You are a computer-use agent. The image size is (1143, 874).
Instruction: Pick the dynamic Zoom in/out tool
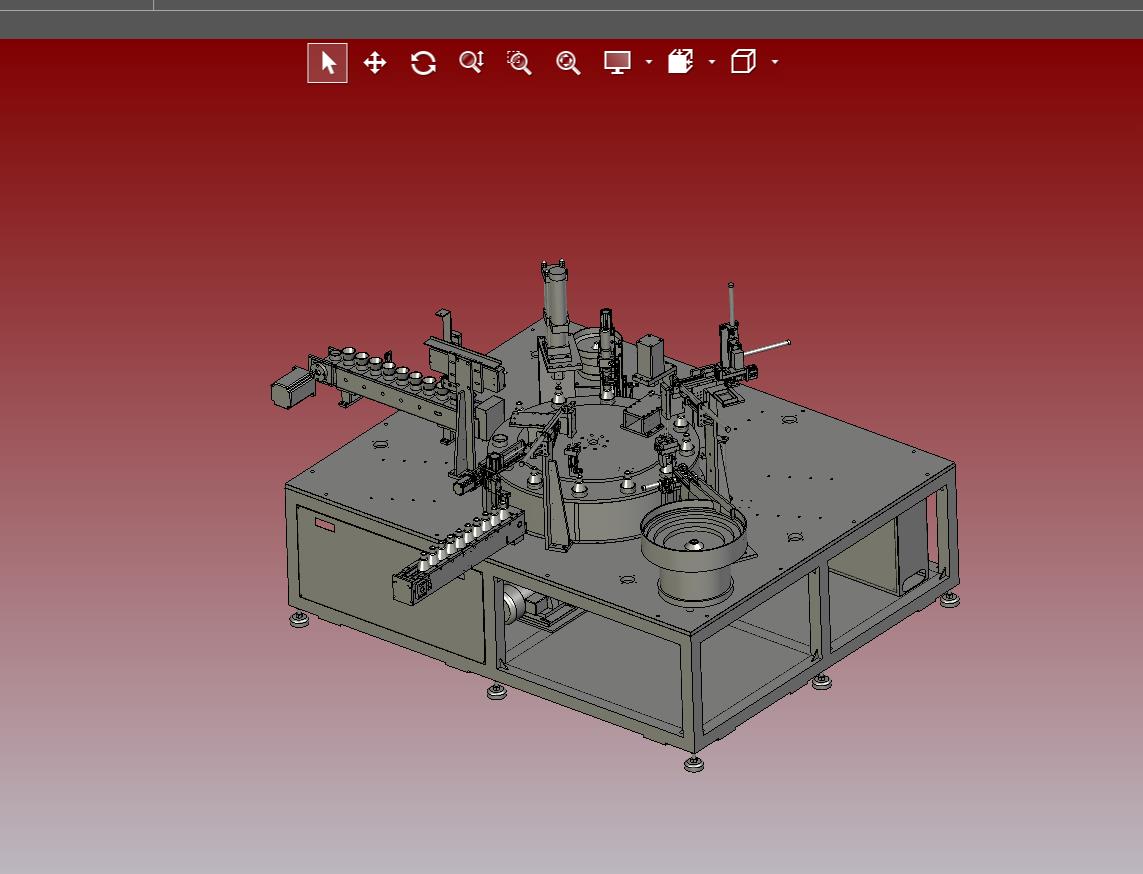point(472,62)
